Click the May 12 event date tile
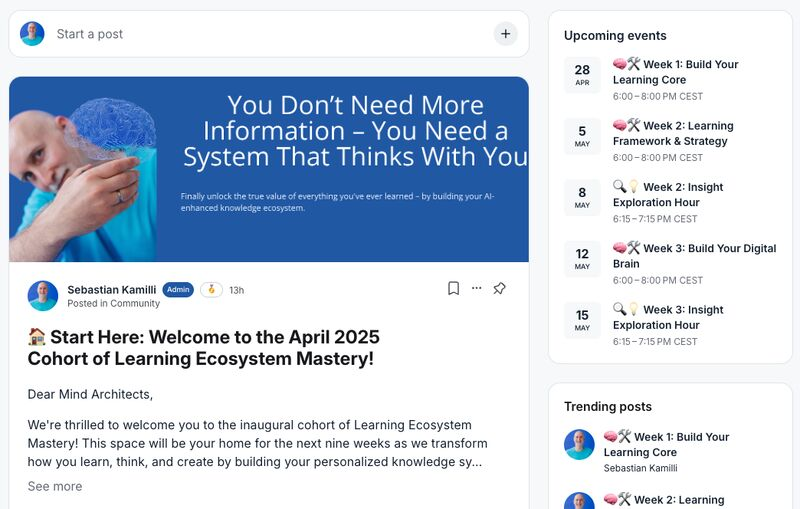This screenshot has width=800, height=509. point(582,259)
